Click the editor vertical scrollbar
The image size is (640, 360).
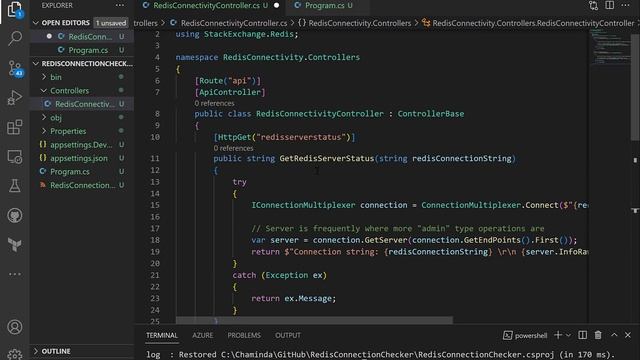point(635,86)
